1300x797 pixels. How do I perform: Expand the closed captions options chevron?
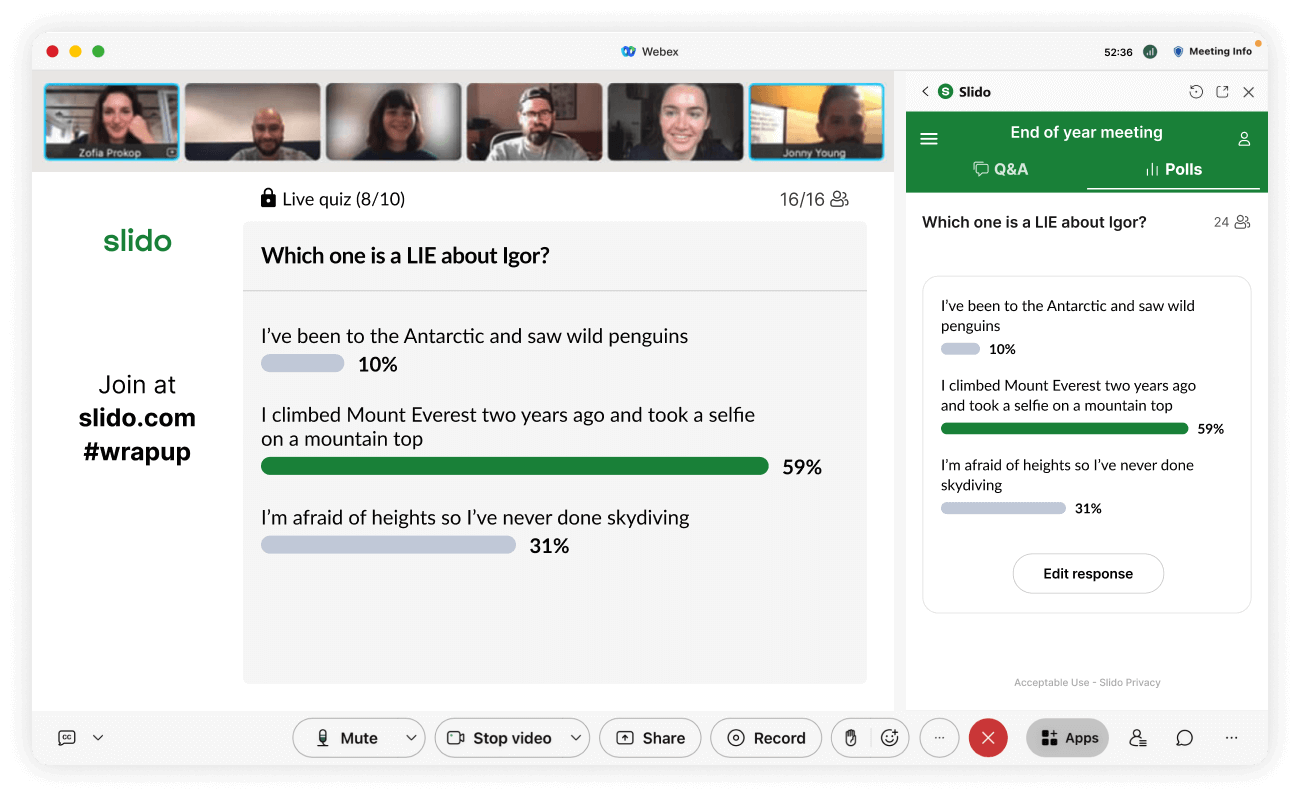pyautogui.click(x=98, y=738)
